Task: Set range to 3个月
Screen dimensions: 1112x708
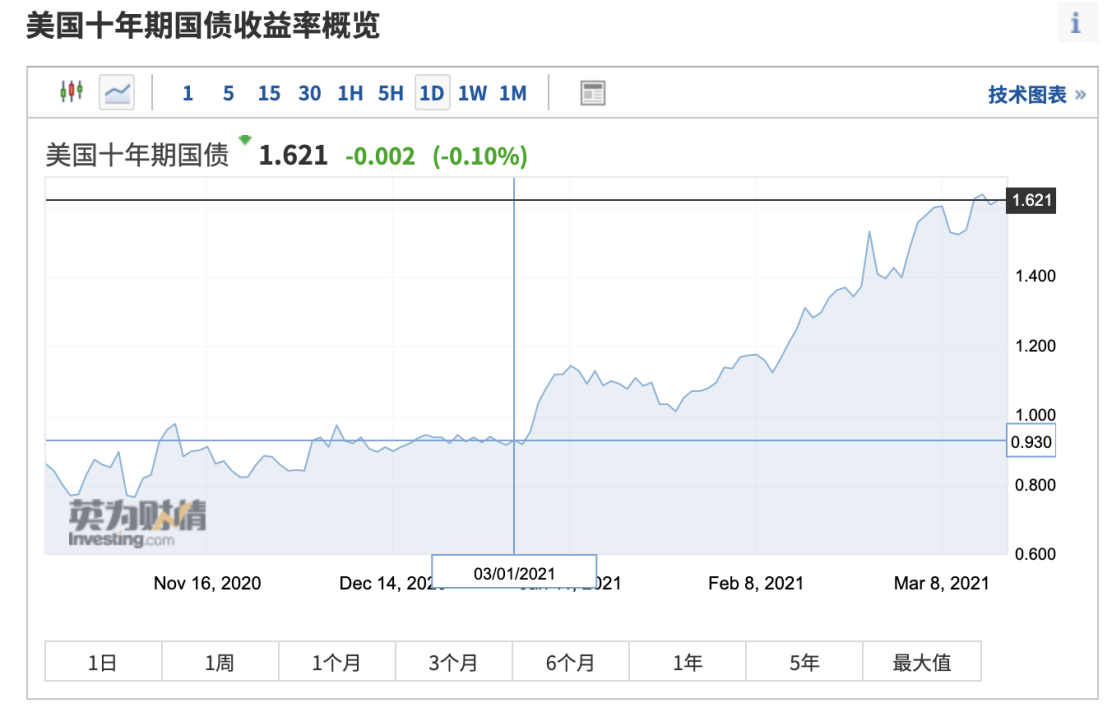Action: [454, 662]
